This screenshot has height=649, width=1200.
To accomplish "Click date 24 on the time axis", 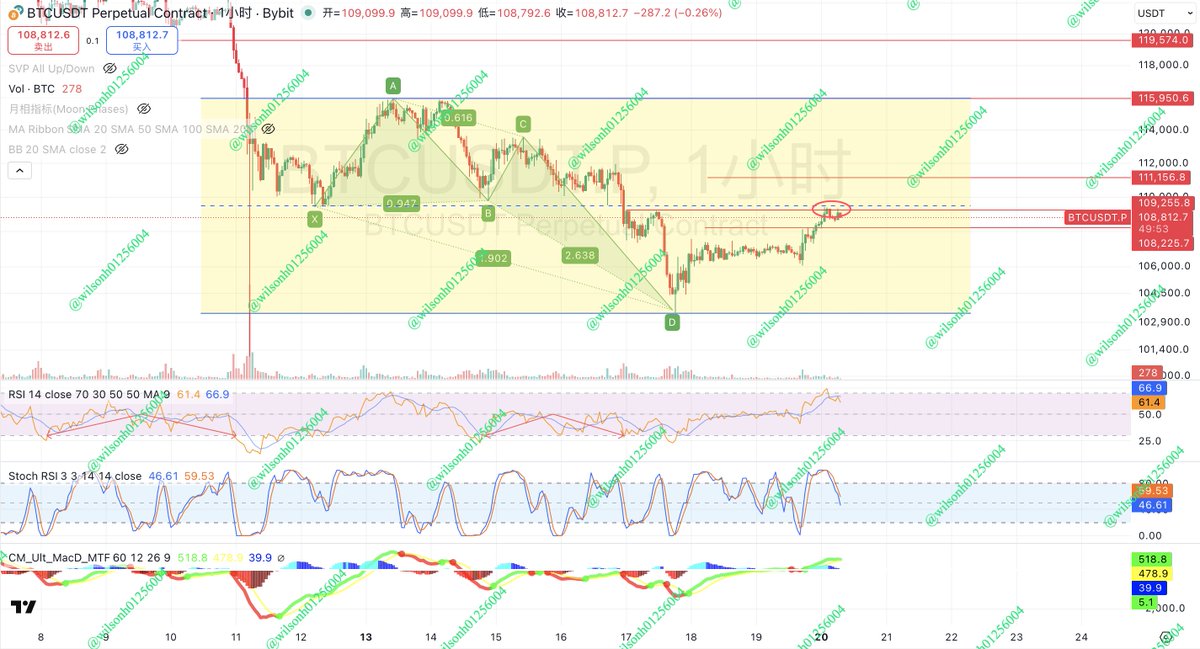I will coord(1081,636).
